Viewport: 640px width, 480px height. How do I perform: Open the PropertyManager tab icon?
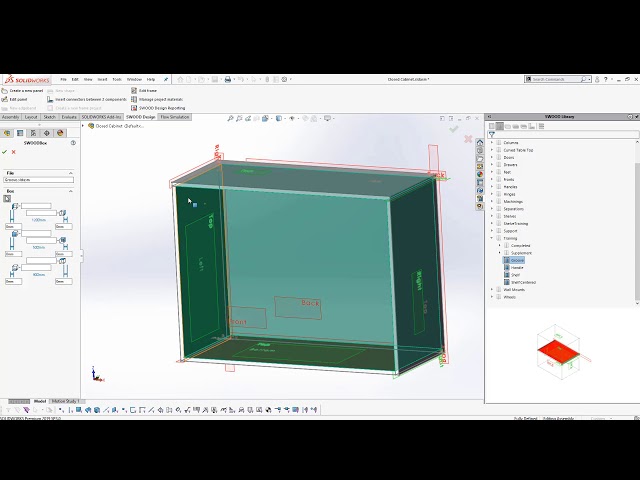(x=20, y=133)
